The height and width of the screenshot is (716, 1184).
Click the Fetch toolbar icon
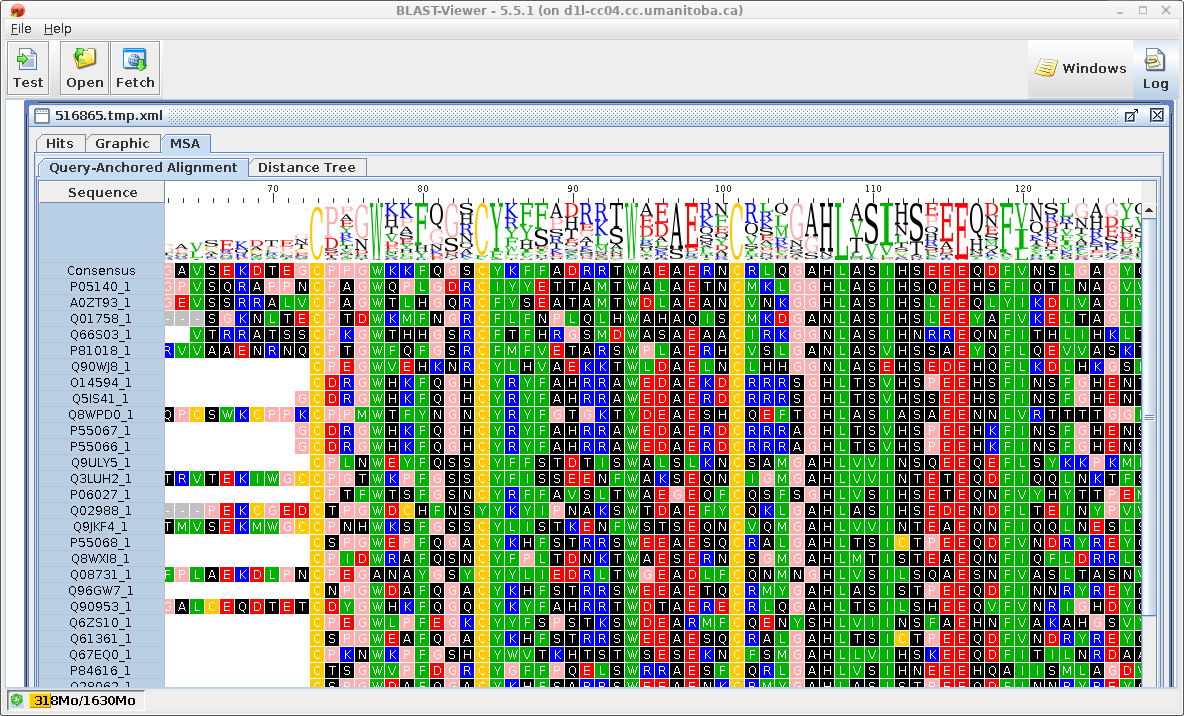tap(135, 68)
